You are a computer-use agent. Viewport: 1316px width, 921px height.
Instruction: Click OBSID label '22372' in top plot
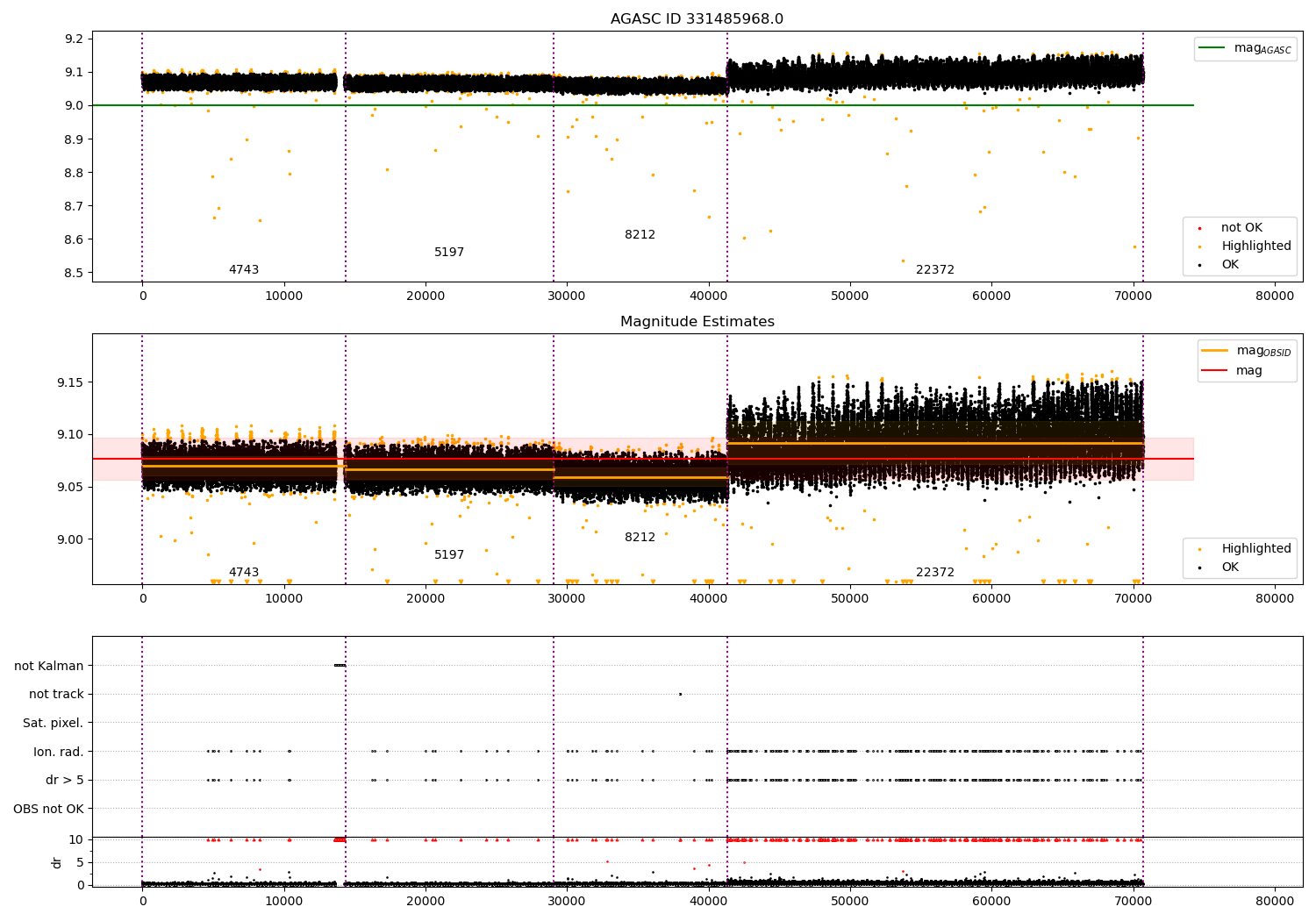(935, 270)
